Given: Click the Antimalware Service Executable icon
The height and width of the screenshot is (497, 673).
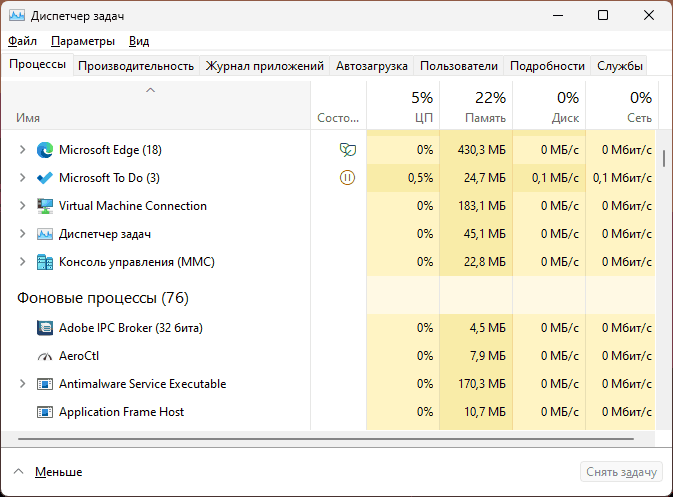Looking at the screenshot, I should [x=45, y=384].
